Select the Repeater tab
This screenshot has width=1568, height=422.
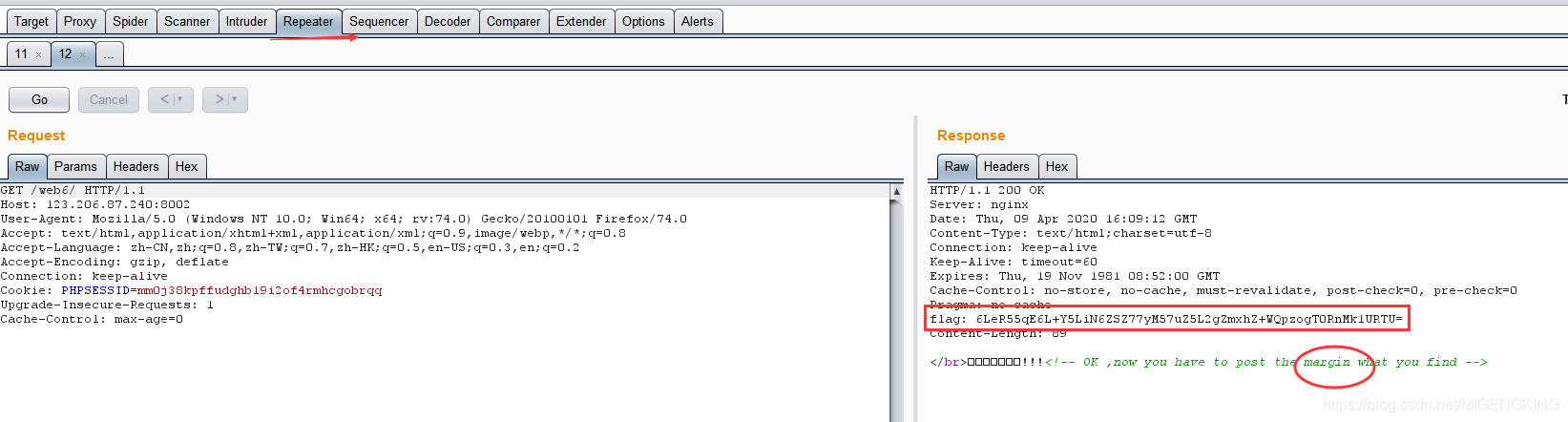point(308,21)
